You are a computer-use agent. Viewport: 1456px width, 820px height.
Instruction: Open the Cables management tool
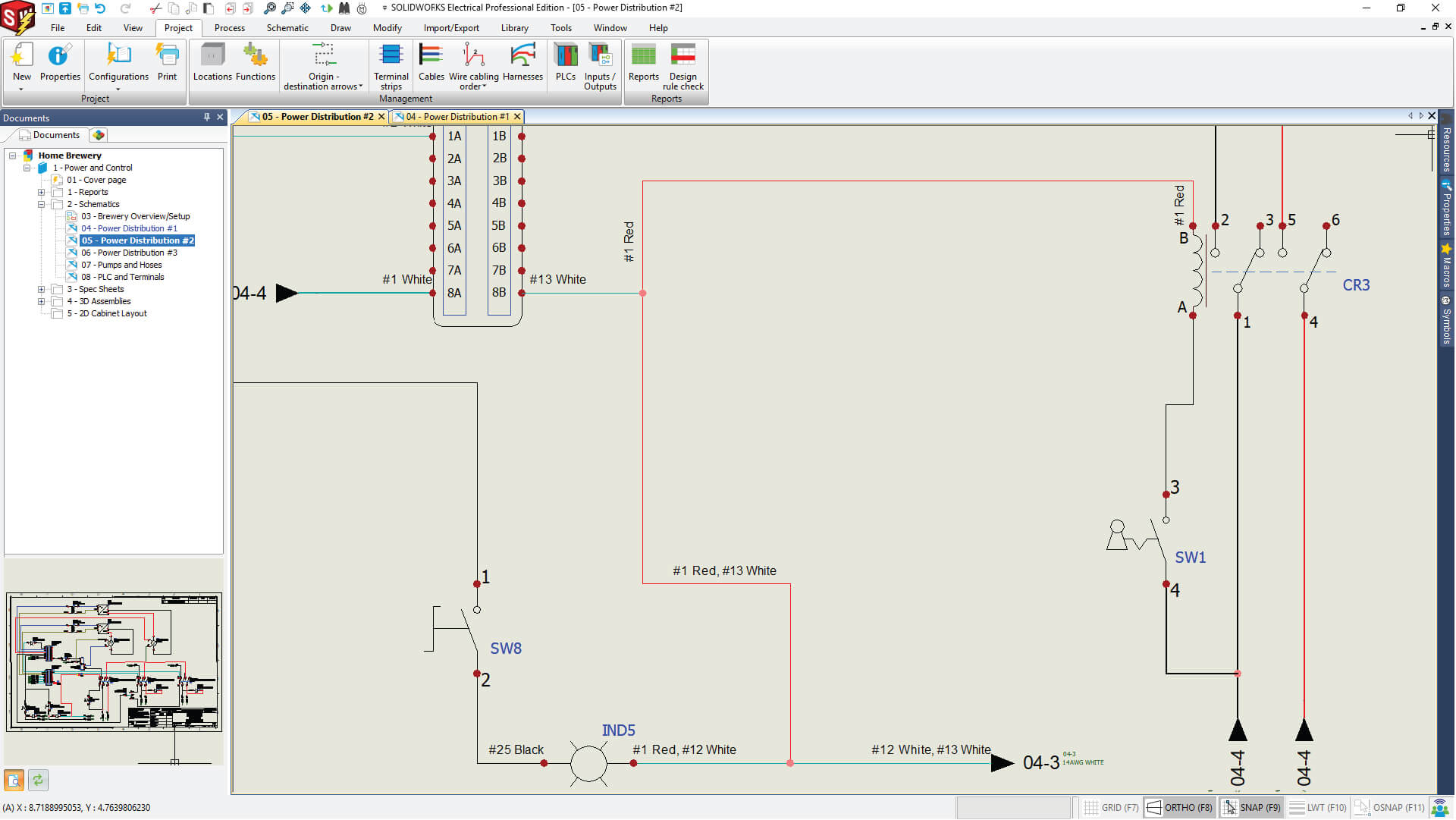(x=431, y=64)
